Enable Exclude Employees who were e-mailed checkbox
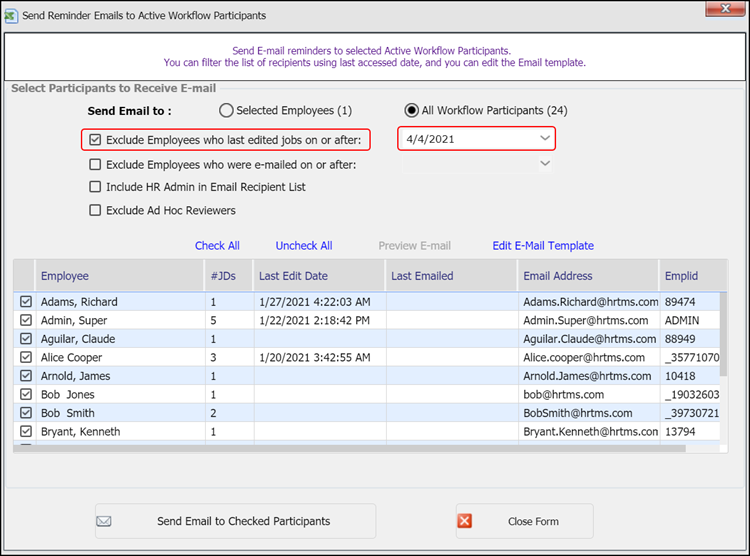The width and height of the screenshot is (750, 556). 95,164
